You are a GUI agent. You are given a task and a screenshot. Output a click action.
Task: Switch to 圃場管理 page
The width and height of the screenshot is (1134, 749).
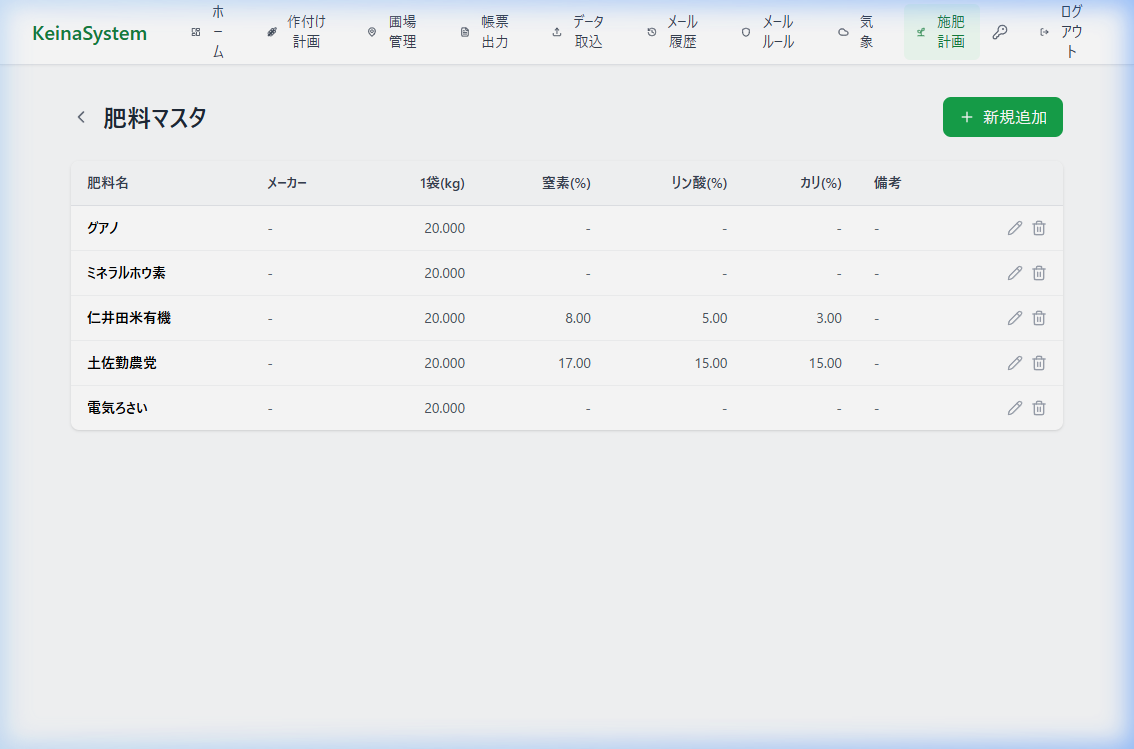coord(393,32)
